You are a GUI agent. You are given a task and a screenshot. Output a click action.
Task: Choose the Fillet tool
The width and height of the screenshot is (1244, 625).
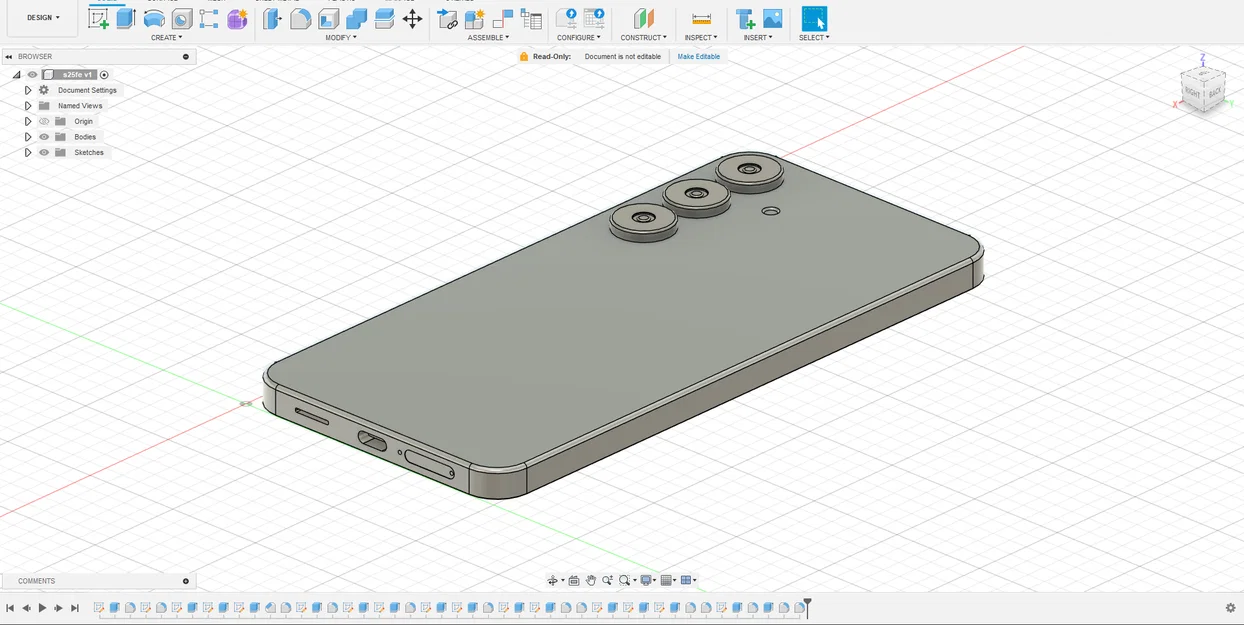pos(301,18)
